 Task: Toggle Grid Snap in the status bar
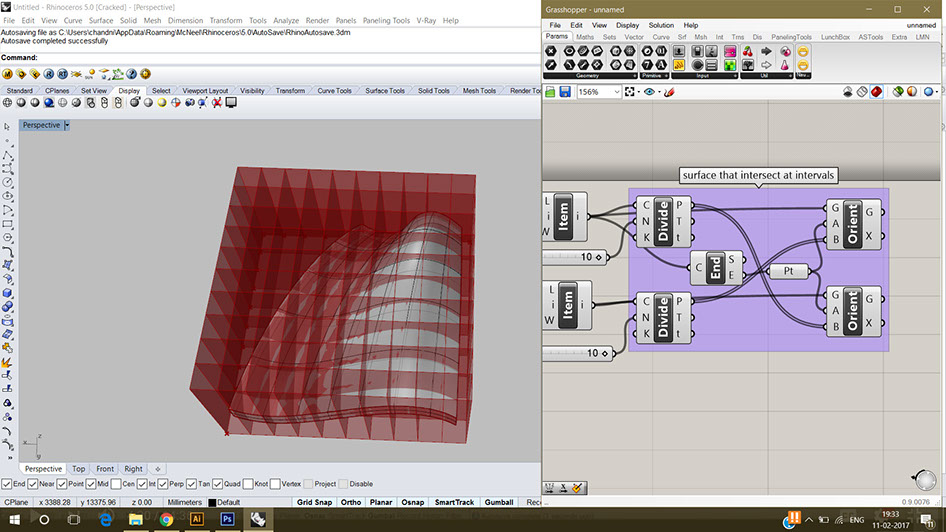314,502
